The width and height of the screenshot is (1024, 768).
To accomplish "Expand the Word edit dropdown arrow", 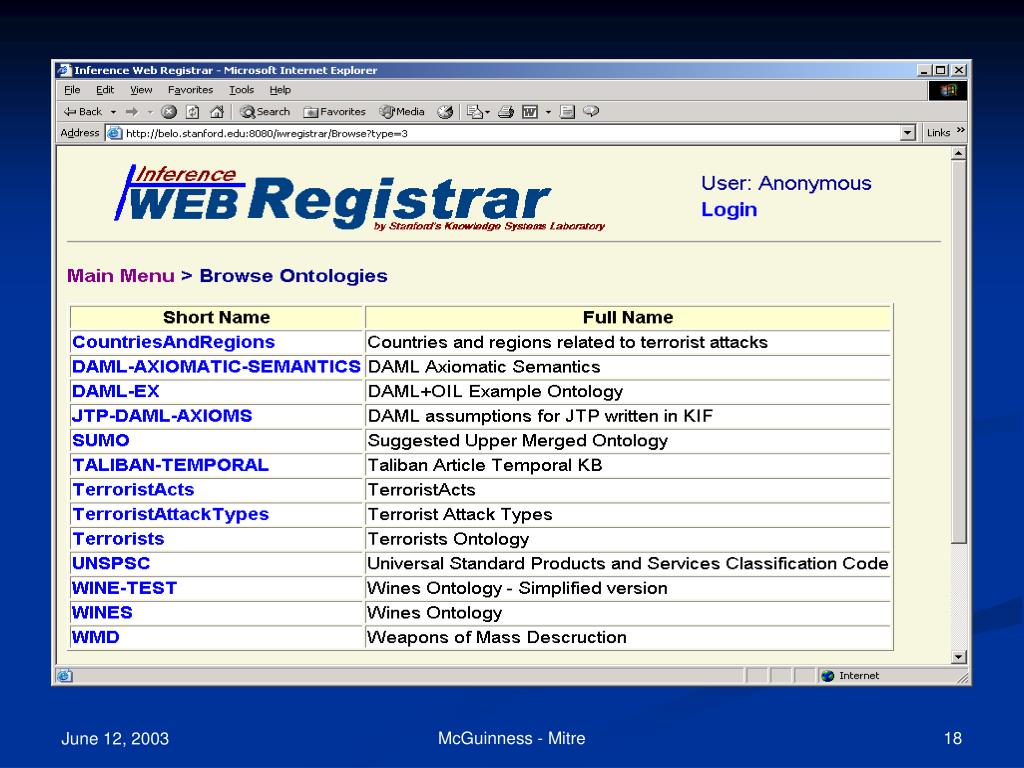I will tap(548, 112).
